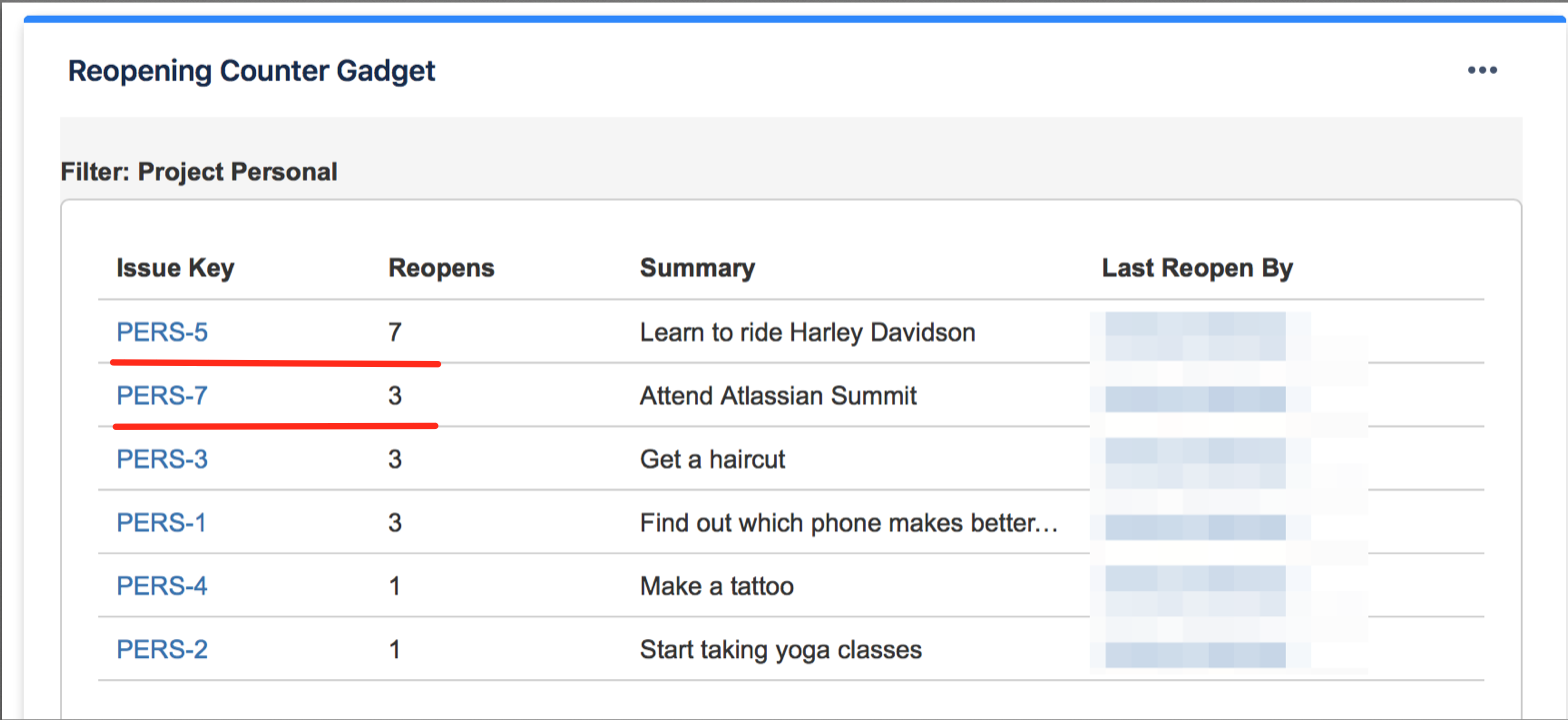Open issue PERS-4
Screen dimensions: 1568x720
[x=162, y=585]
